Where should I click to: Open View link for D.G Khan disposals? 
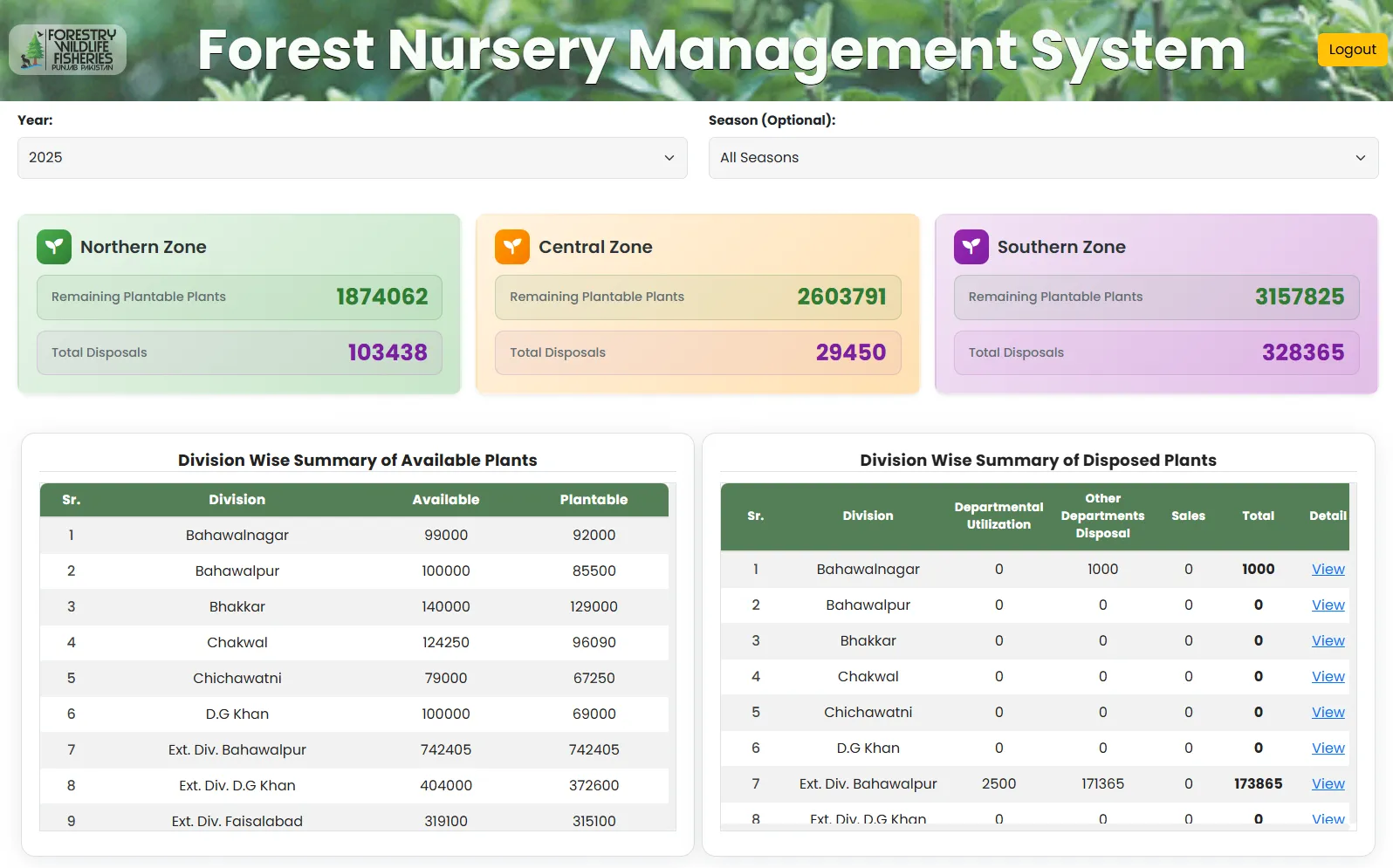coord(1328,748)
